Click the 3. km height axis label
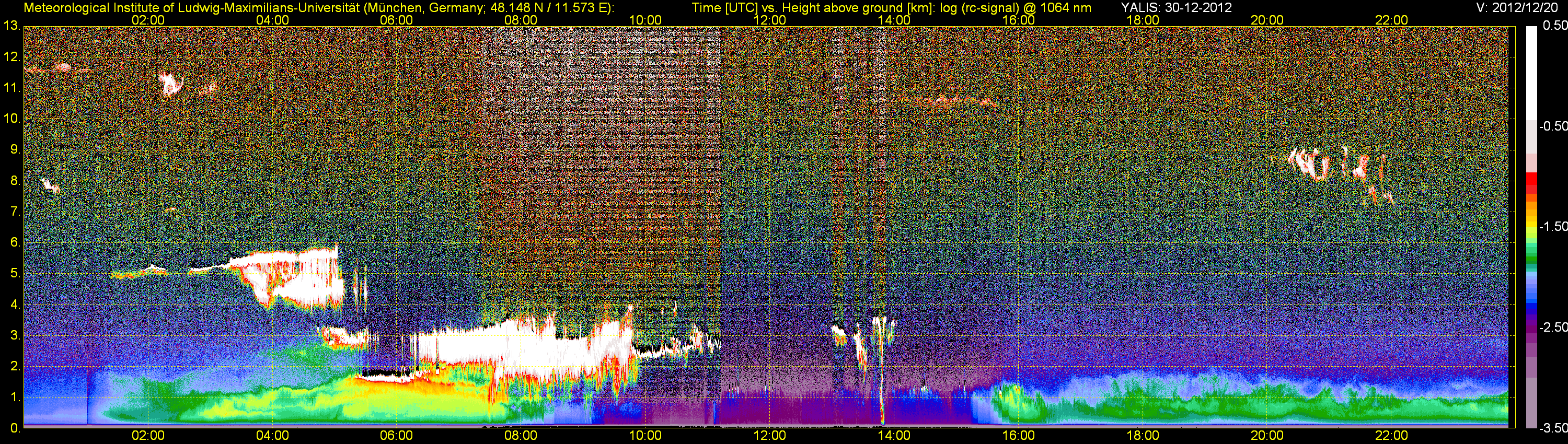The width and height of the screenshot is (1568, 444). (15, 336)
